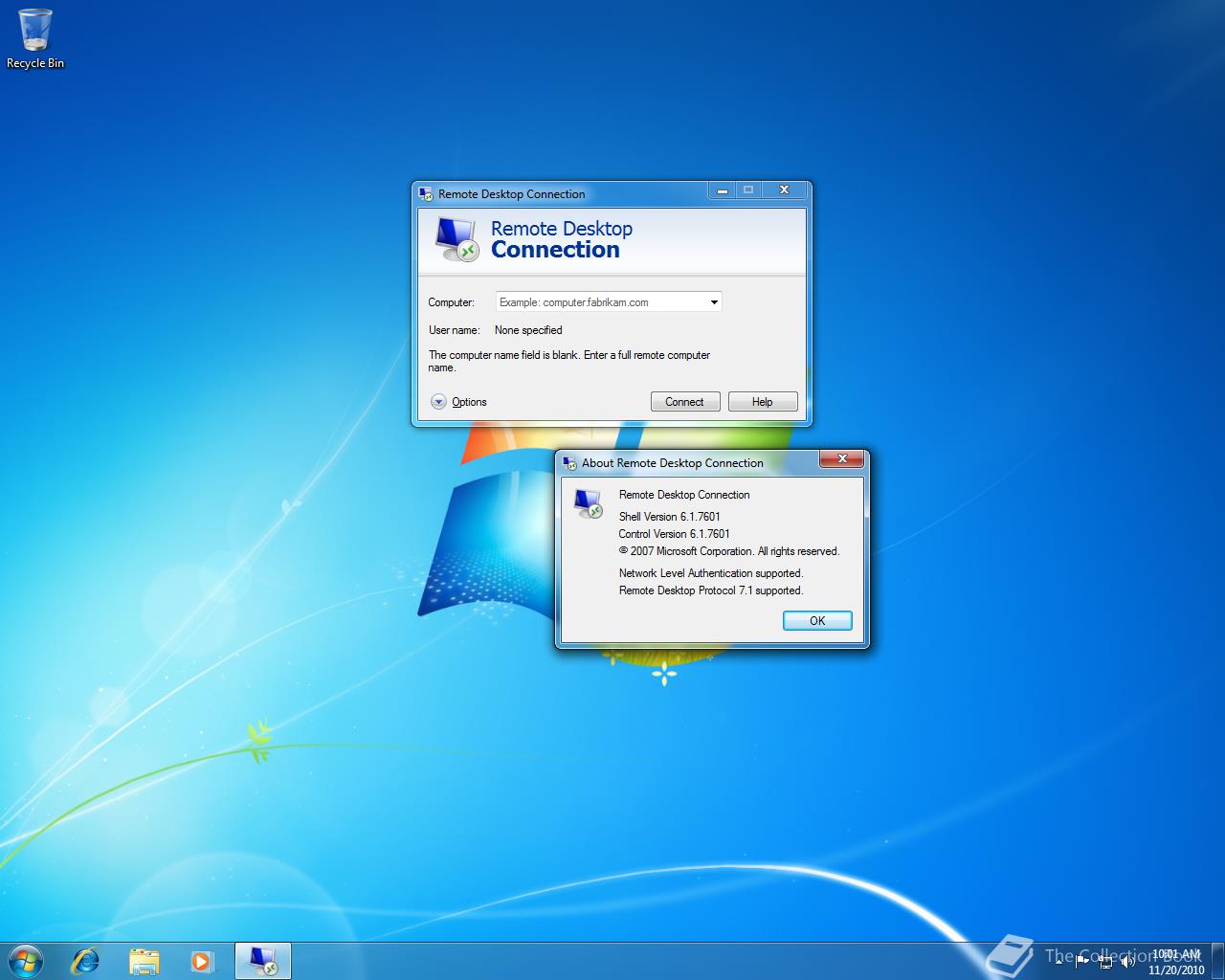This screenshot has width=1225, height=980.
Task: Select the Remote Desktop Connection taskbar button
Action: tap(262, 961)
